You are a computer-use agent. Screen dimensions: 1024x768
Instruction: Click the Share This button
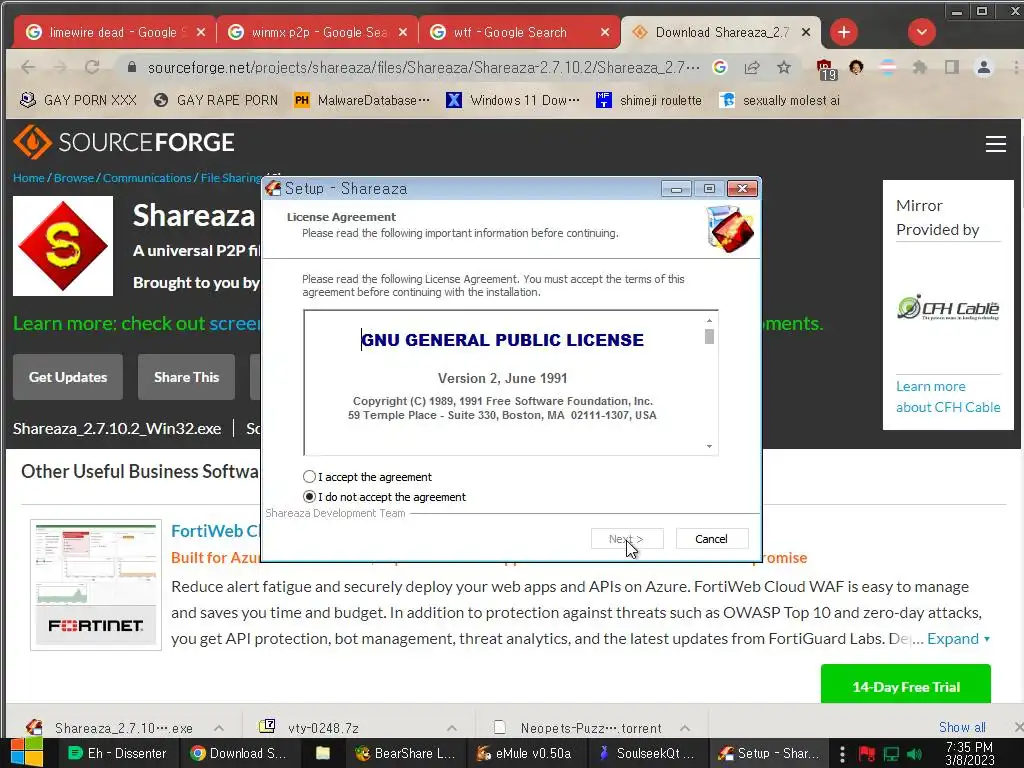[x=186, y=377]
